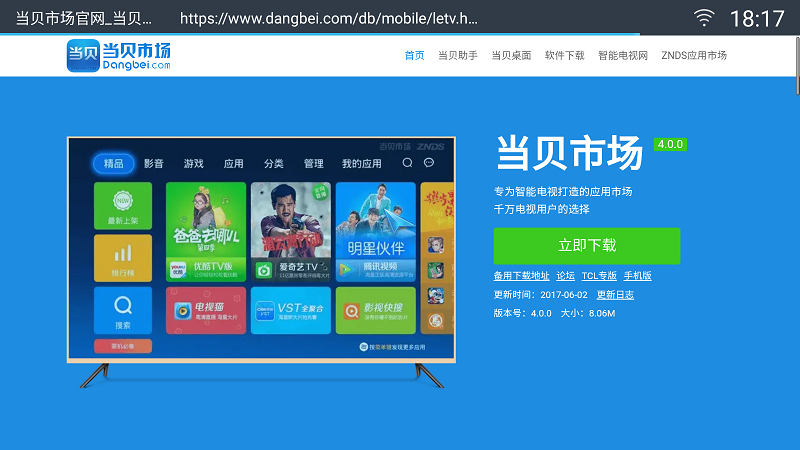Switch to 软件下载 navigation item
800x450 pixels.
564,56
